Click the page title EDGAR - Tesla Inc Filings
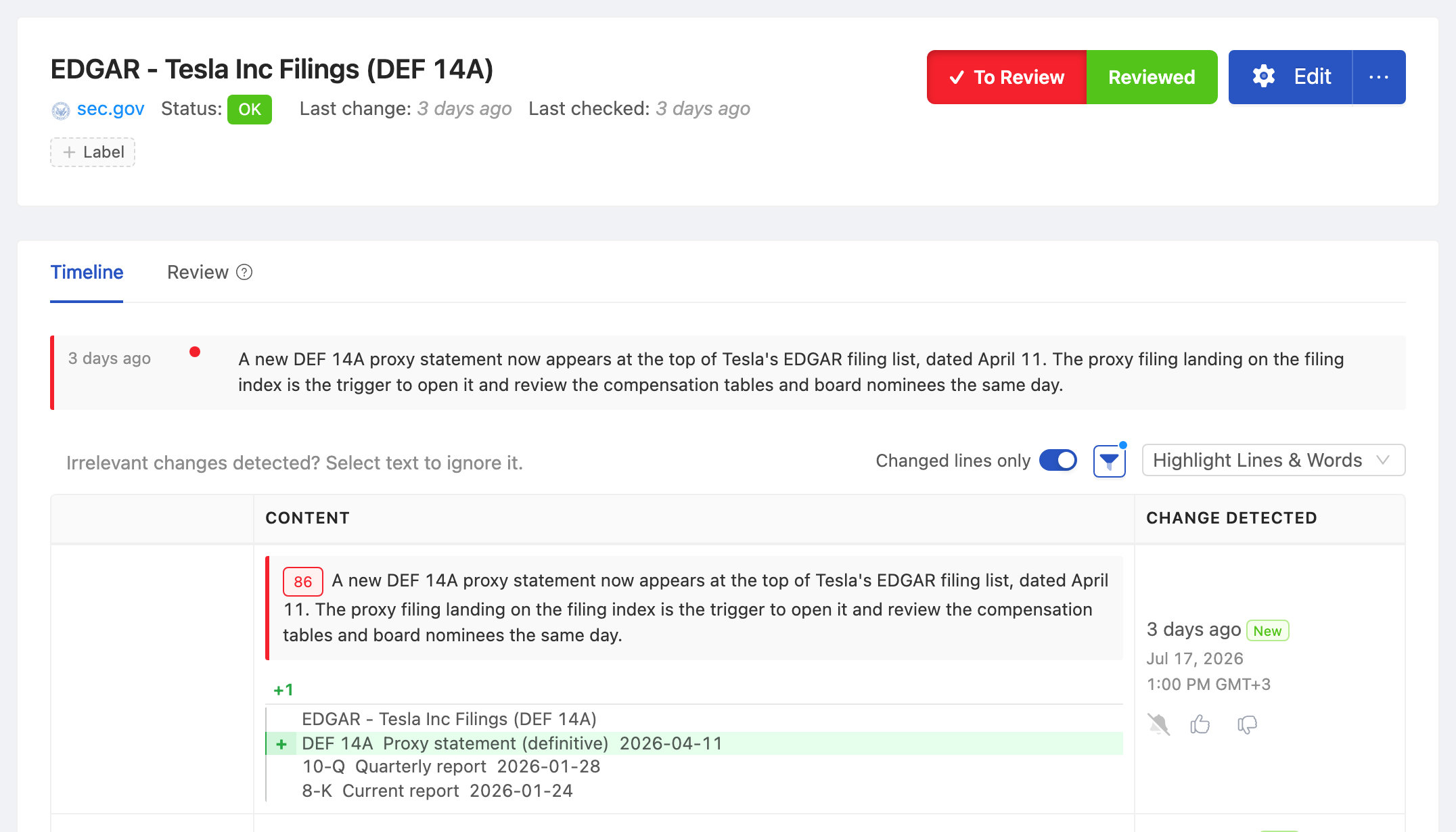 272,69
